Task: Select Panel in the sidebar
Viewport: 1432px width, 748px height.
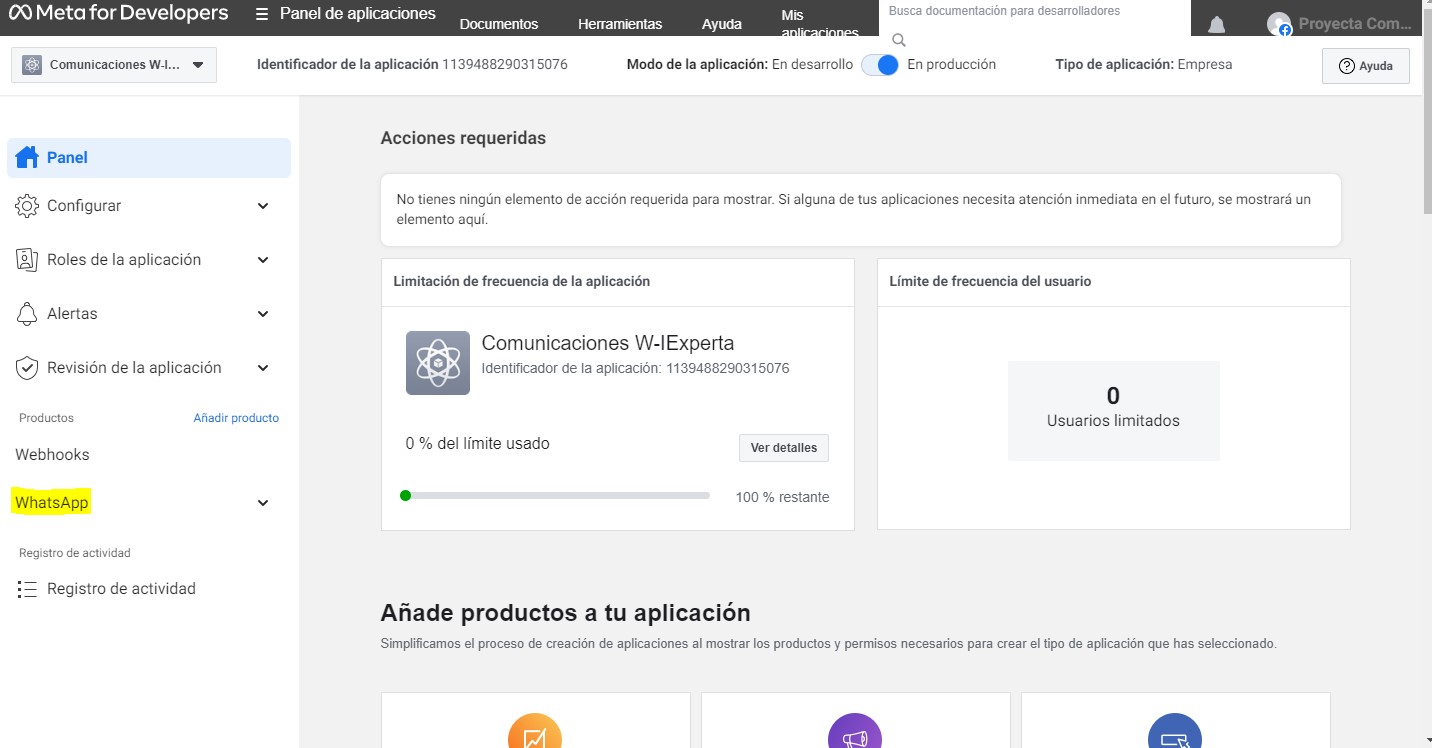Action: [149, 158]
